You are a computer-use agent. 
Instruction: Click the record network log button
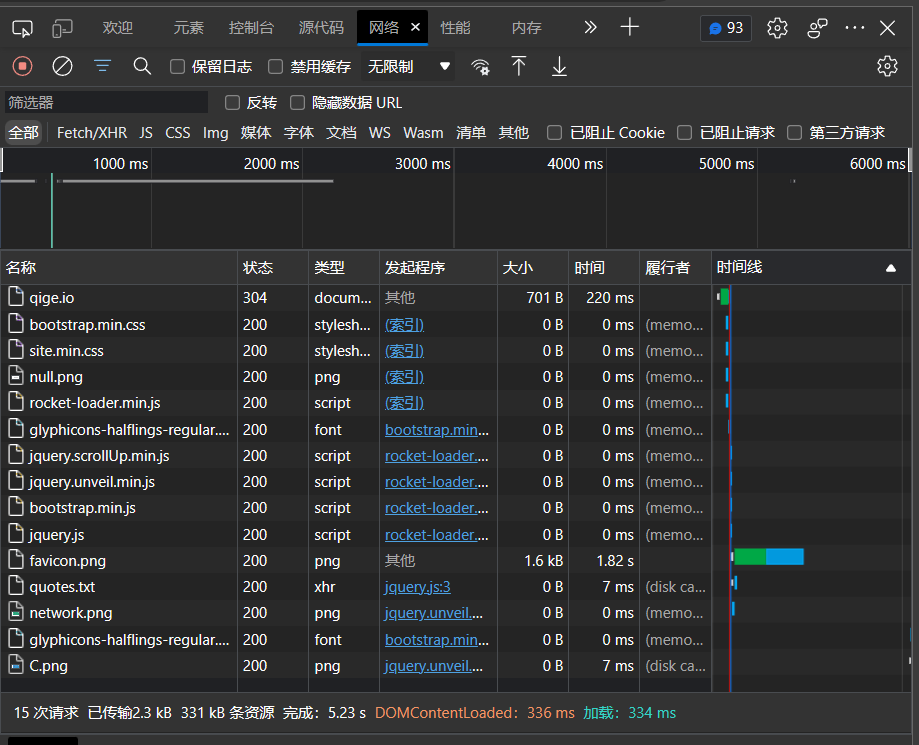point(22,66)
